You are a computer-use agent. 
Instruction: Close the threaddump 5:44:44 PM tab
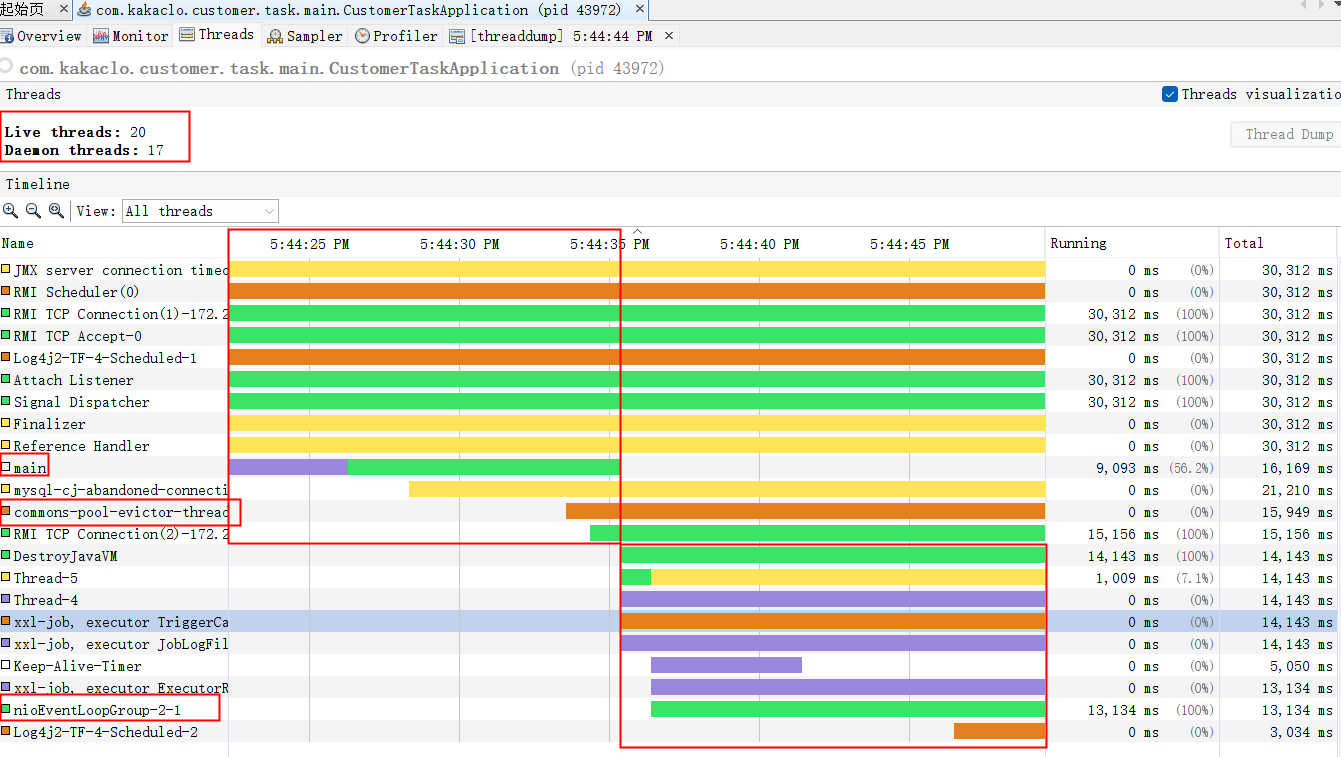click(x=669, y=36)
